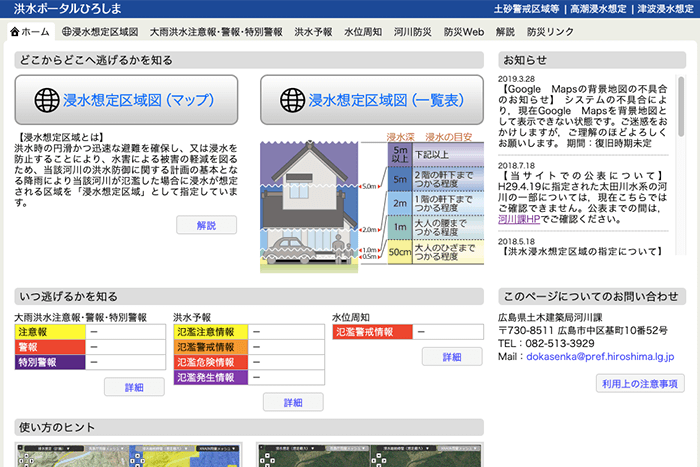Click 詳細 button under the 洪水予報 table
This screenshot has height=467, width=700.
[292, 402]
